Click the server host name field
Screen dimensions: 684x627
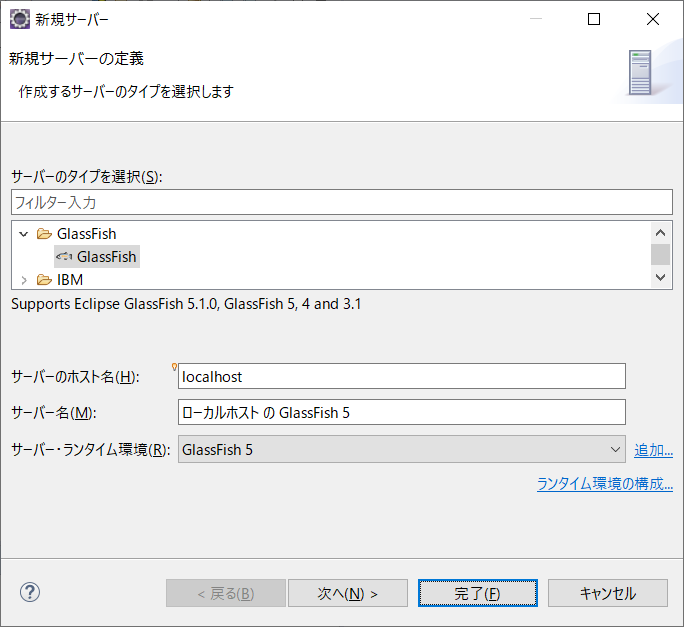click(x=401, y=376)
